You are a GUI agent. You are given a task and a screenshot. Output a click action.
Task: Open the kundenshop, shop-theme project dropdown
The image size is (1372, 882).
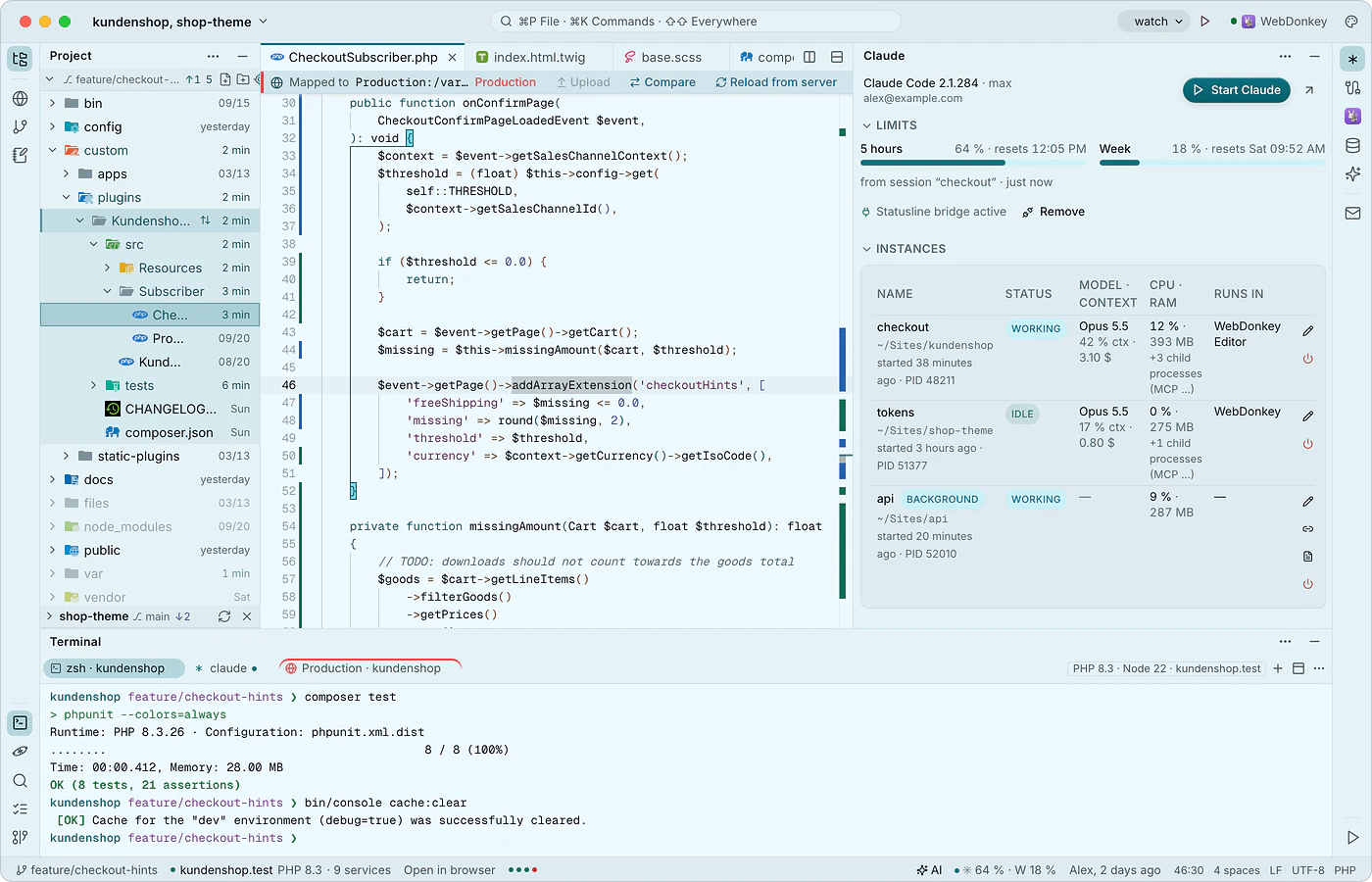coord(179,22)
